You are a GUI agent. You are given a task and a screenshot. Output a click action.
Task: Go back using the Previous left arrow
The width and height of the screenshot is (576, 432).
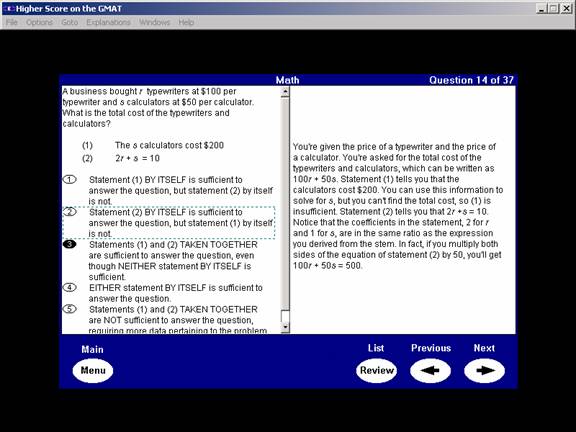pos(430,371)
